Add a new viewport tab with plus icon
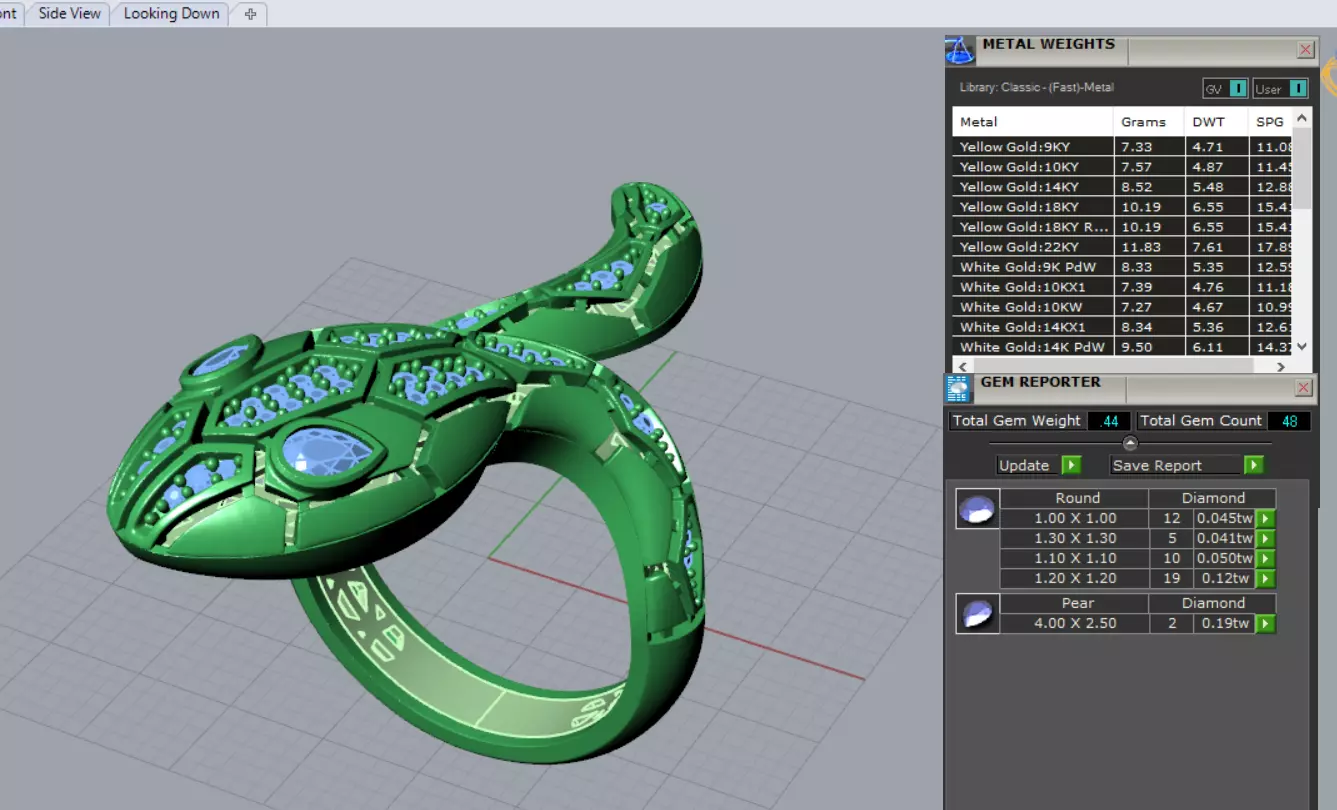This screenshot has height=810, width=1337. pyautogui.click(x=250, y=14)
